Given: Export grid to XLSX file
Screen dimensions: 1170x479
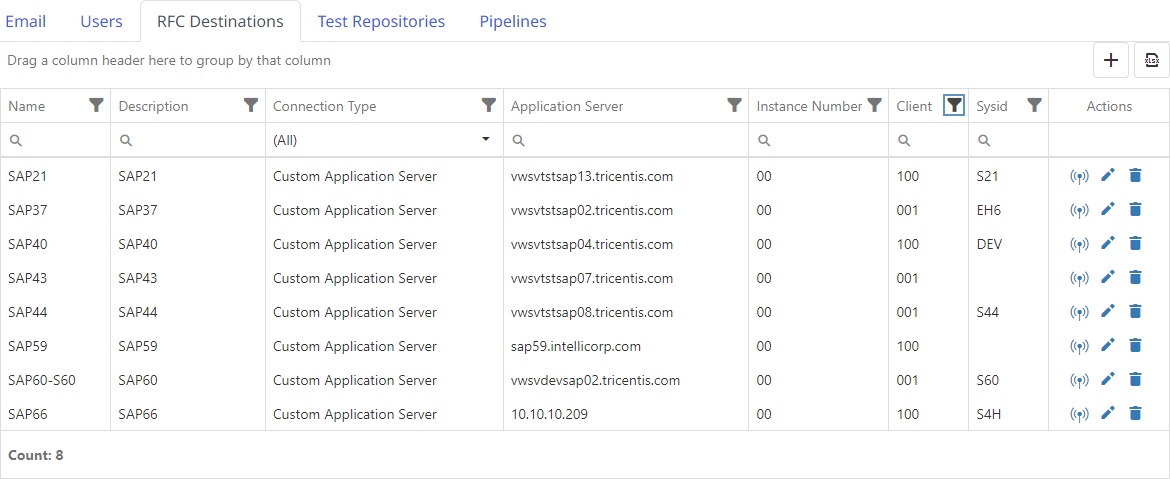Looking at the screenshot, I should click(x=1152, y=60).
